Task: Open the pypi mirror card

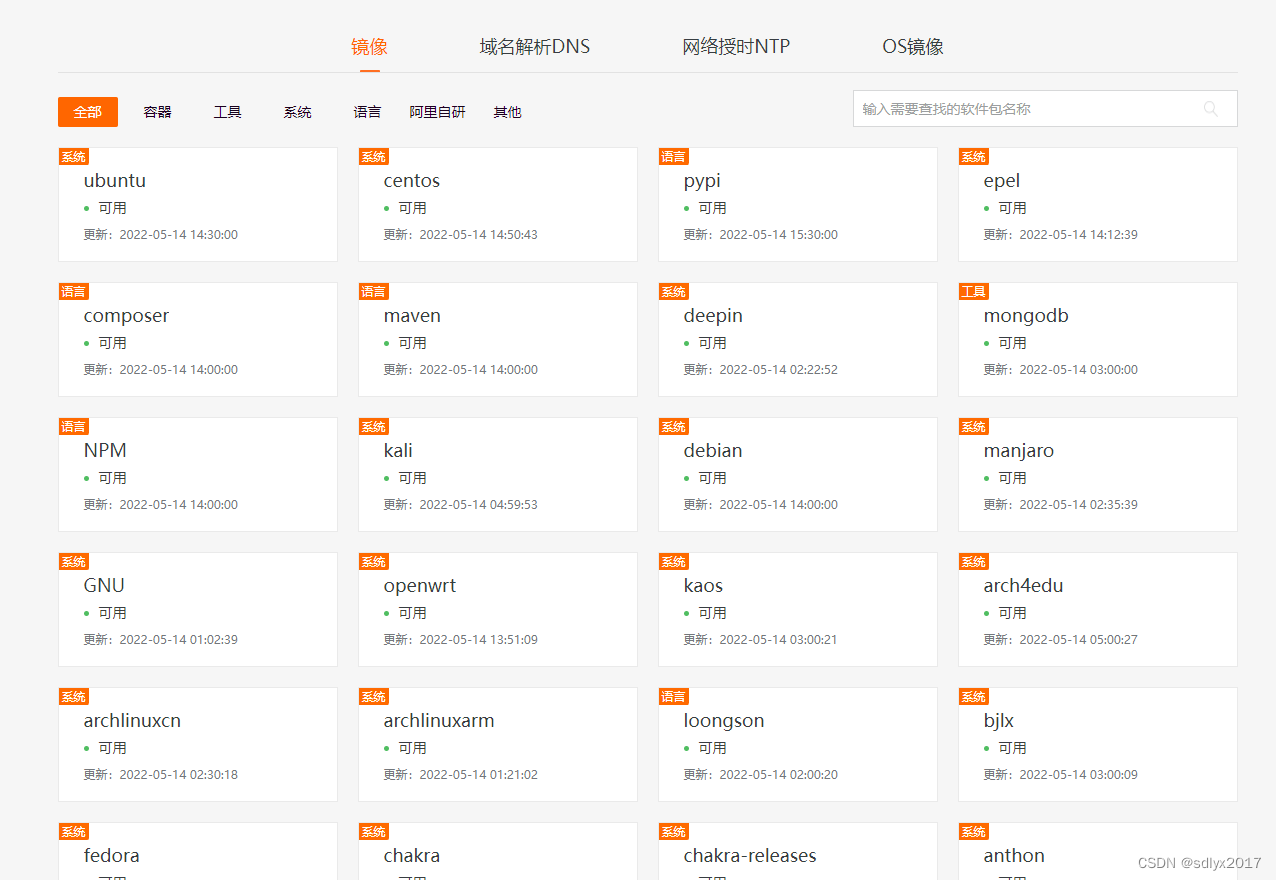Action: (798, 204)
